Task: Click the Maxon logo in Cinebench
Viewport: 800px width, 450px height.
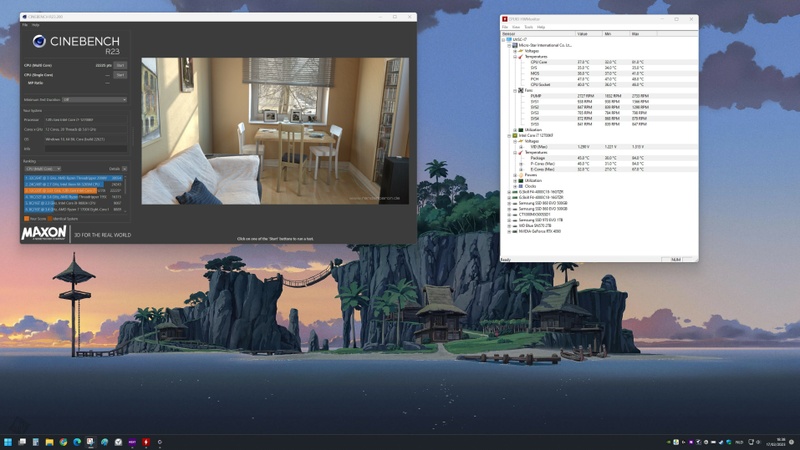Action: pyautogui.click(x=44, y=233)
